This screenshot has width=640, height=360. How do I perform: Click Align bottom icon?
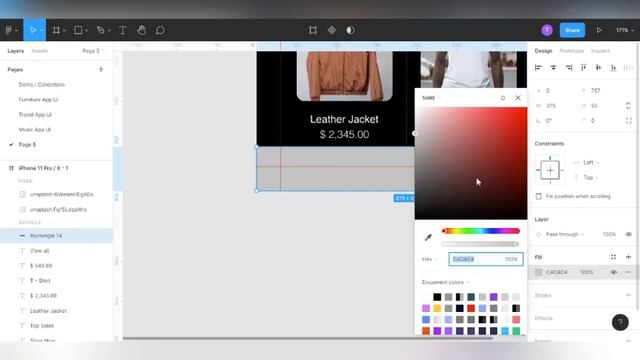[613, 68]
